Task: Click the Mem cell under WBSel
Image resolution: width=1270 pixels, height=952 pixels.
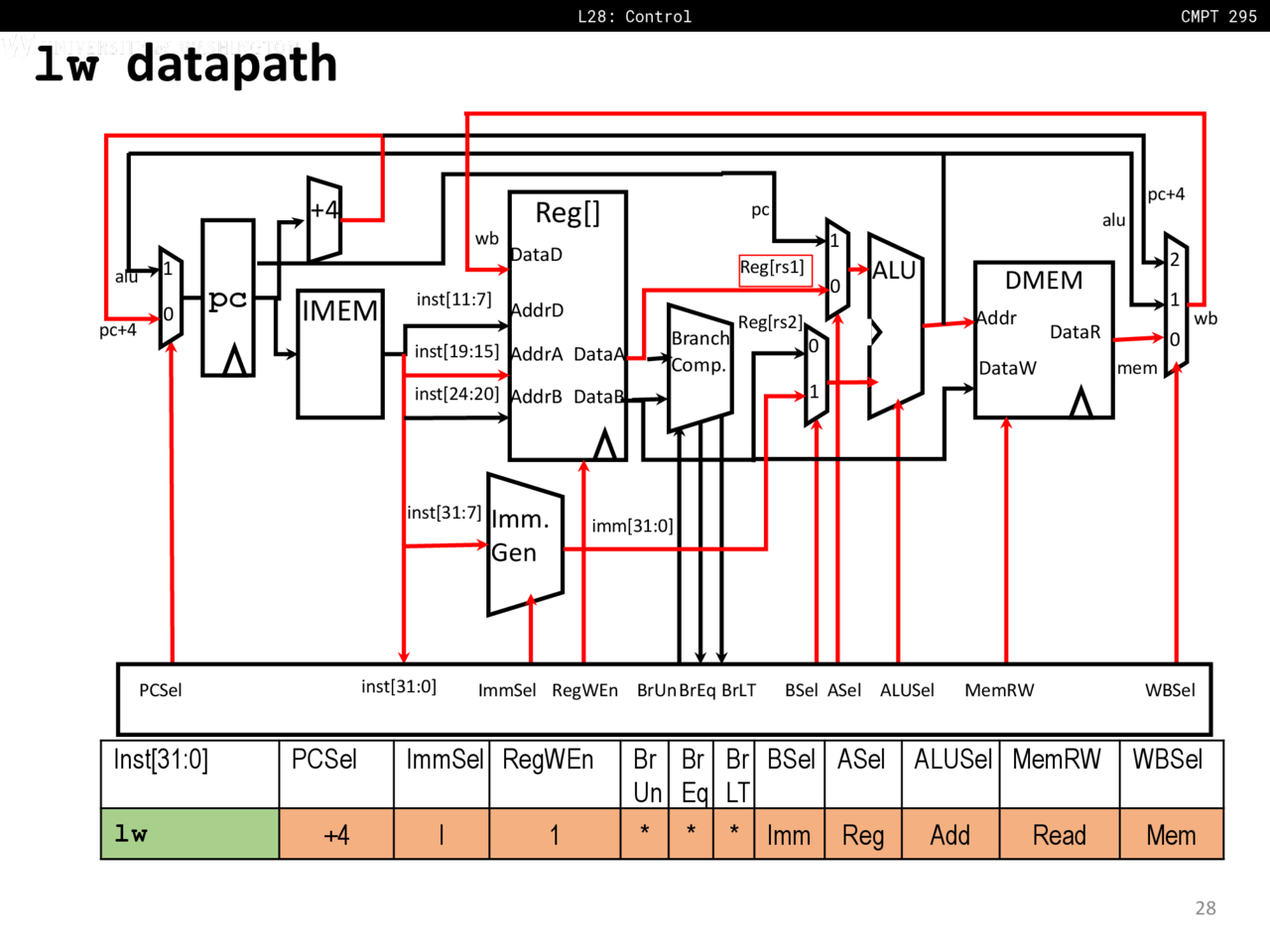Action: click(x=1171, y=835)
